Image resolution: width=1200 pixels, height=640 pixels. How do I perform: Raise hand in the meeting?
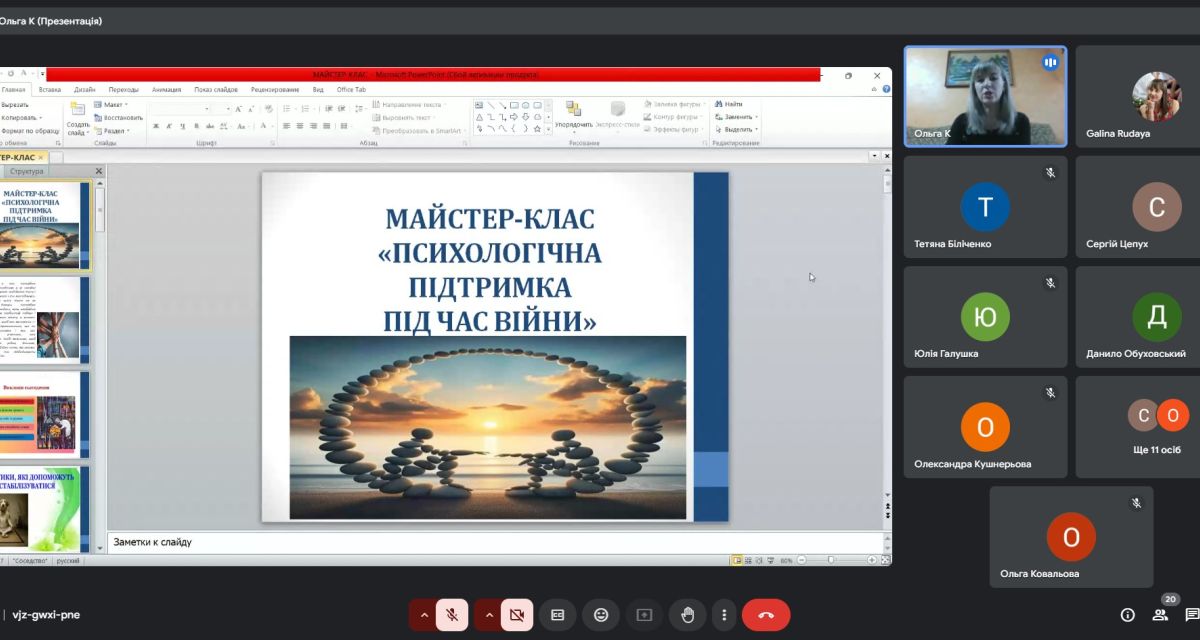click(x=688, y=615)
